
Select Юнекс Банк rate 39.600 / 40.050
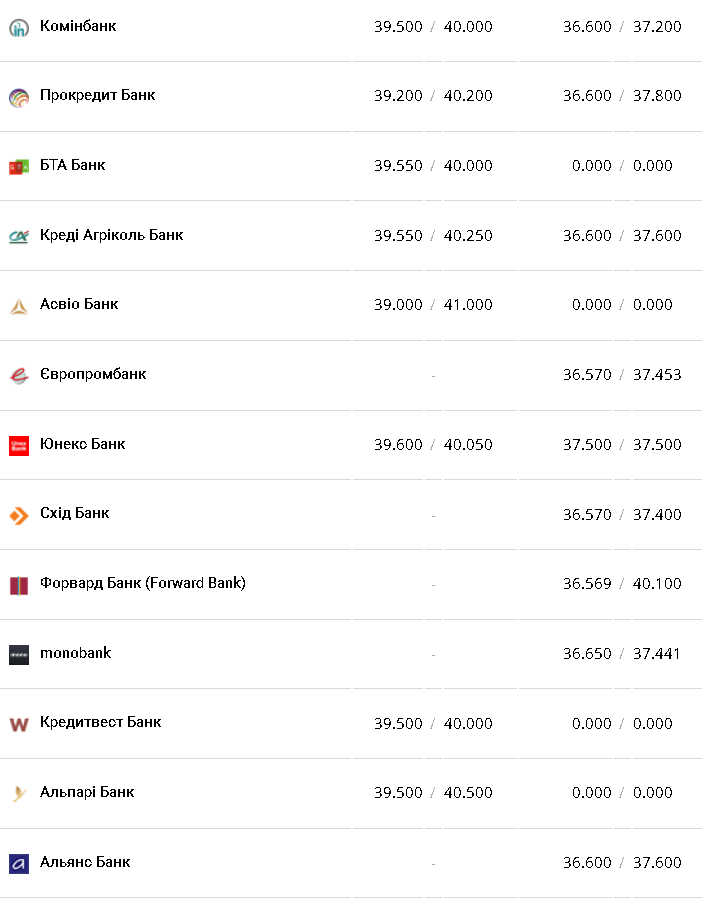[433, 445]
